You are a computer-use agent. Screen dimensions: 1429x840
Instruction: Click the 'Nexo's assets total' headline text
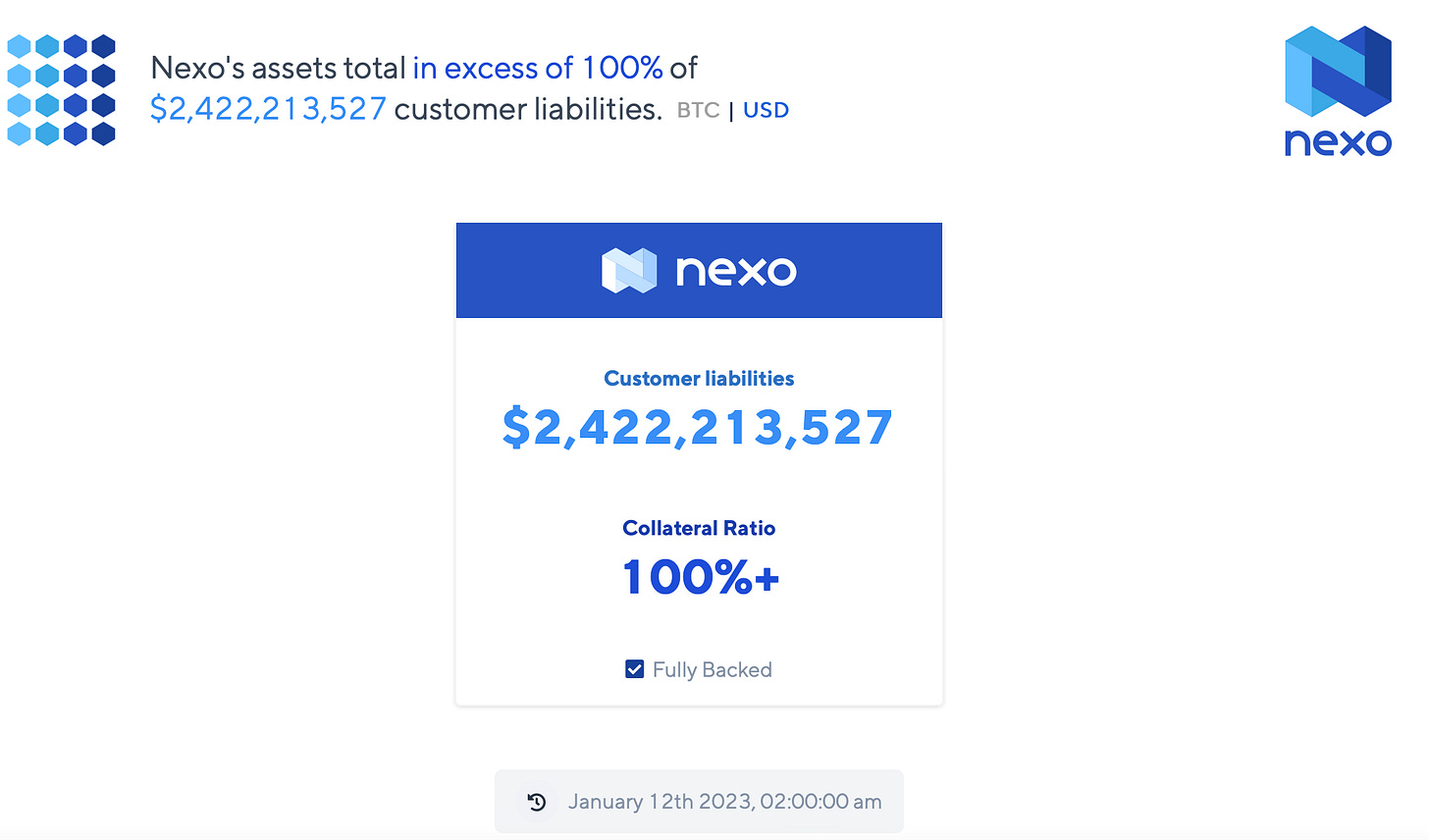coord(278,68)
